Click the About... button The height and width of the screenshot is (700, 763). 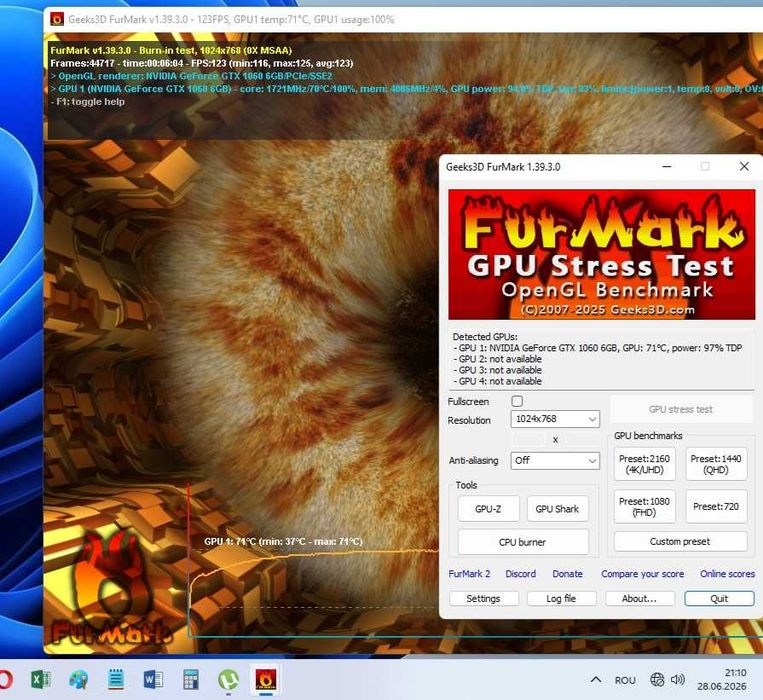[x=639, y=598]
